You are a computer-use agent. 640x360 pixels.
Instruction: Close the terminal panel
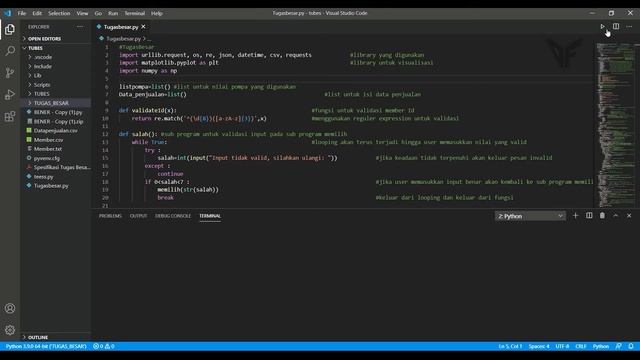coord(629,216)
